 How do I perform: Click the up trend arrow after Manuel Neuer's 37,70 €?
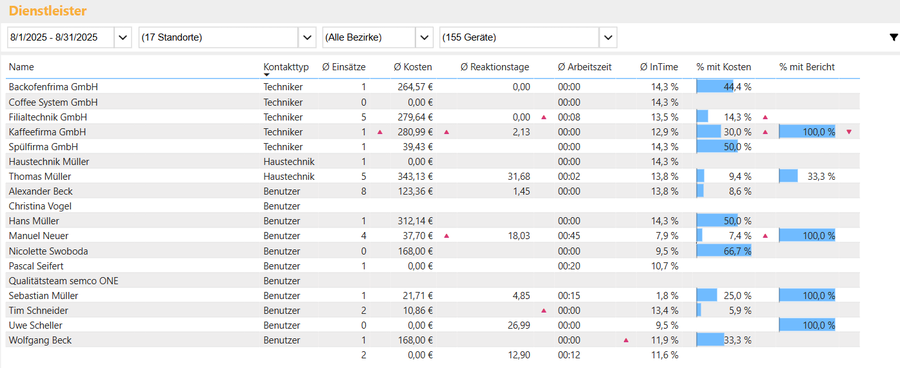[x=447, y=235]
